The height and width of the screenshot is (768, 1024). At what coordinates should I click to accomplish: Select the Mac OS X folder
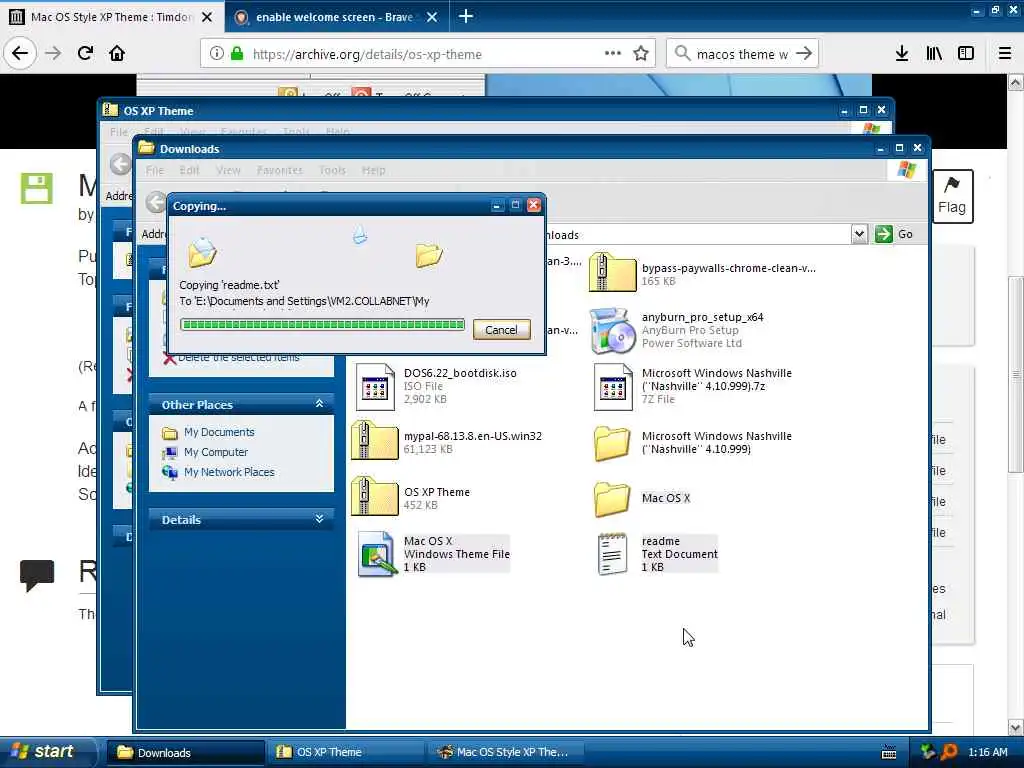tap(642, 498)
